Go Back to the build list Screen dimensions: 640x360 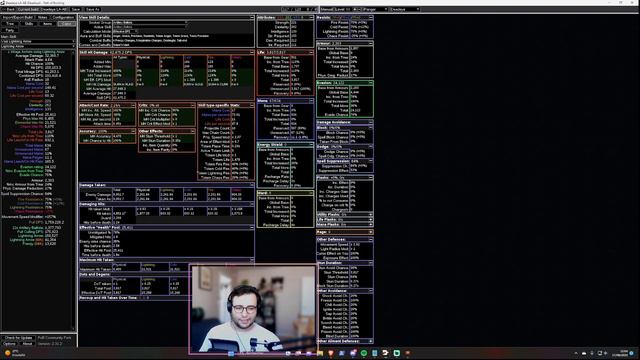(x=9, y=9)
